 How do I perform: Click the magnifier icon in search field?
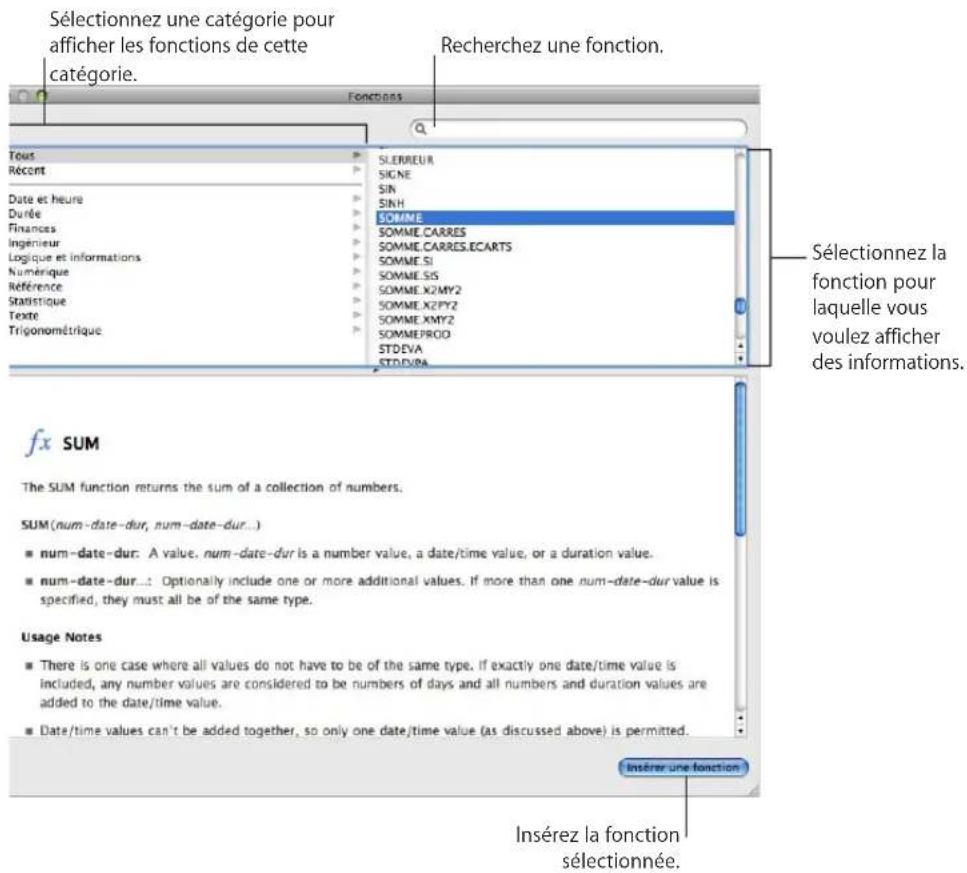(421, 129)
